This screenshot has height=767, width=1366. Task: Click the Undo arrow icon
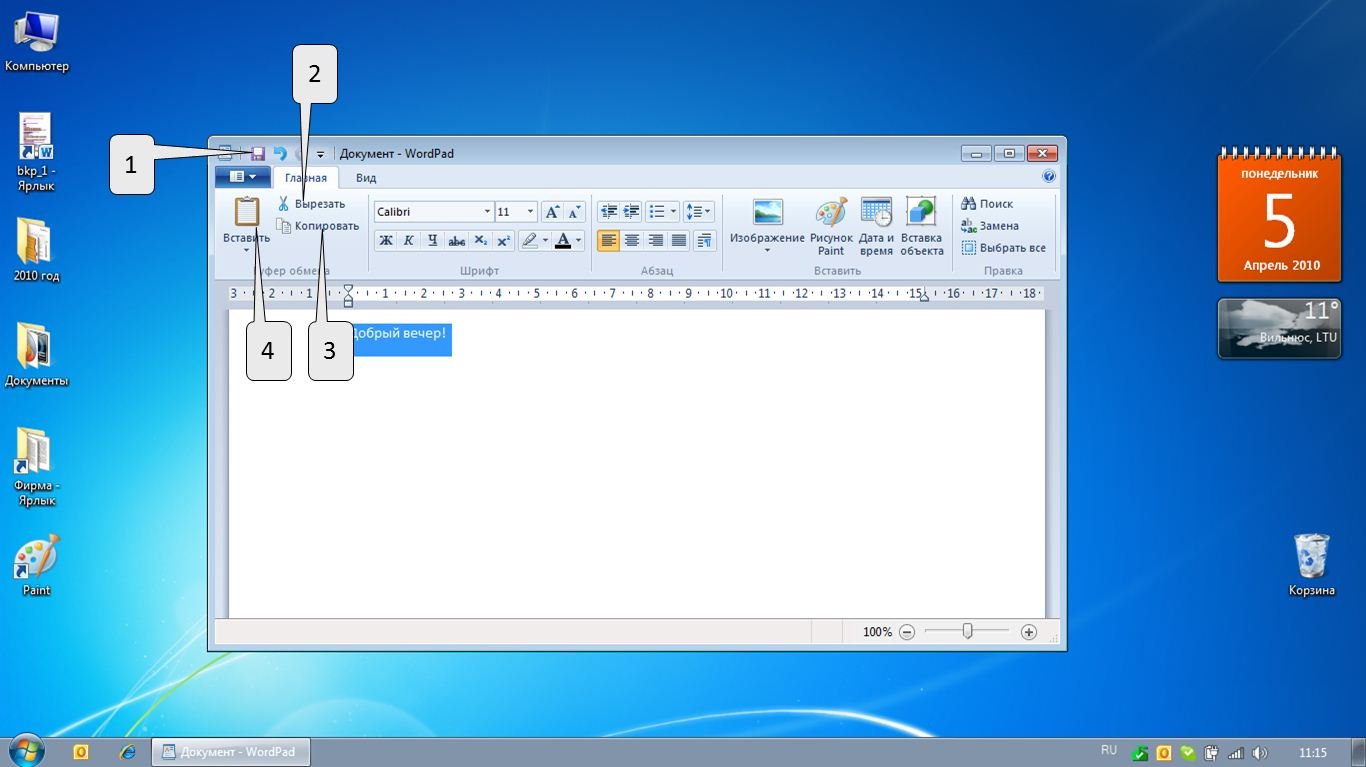[x=280, y=154]
